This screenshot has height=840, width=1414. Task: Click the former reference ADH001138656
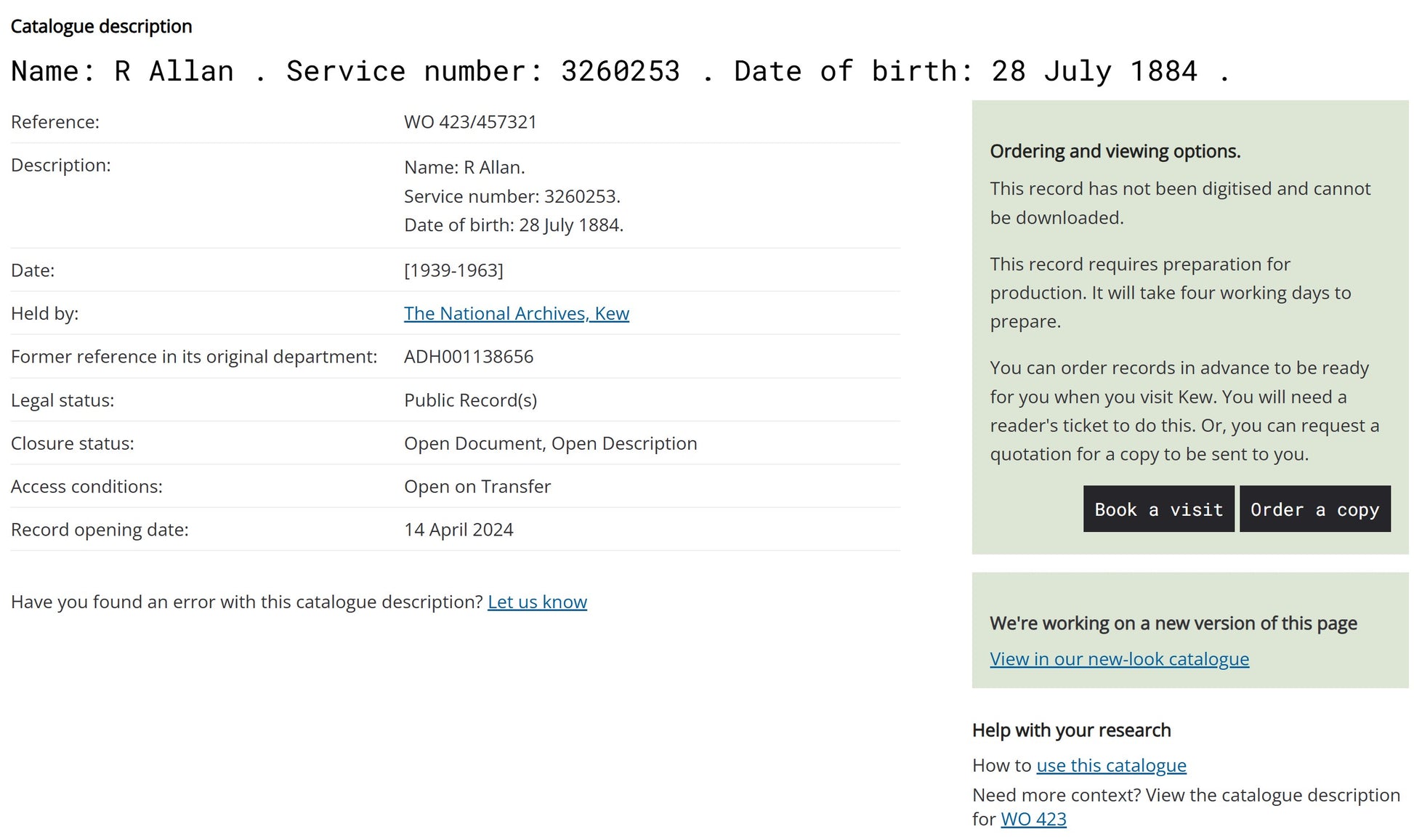[x=469, y=357]
